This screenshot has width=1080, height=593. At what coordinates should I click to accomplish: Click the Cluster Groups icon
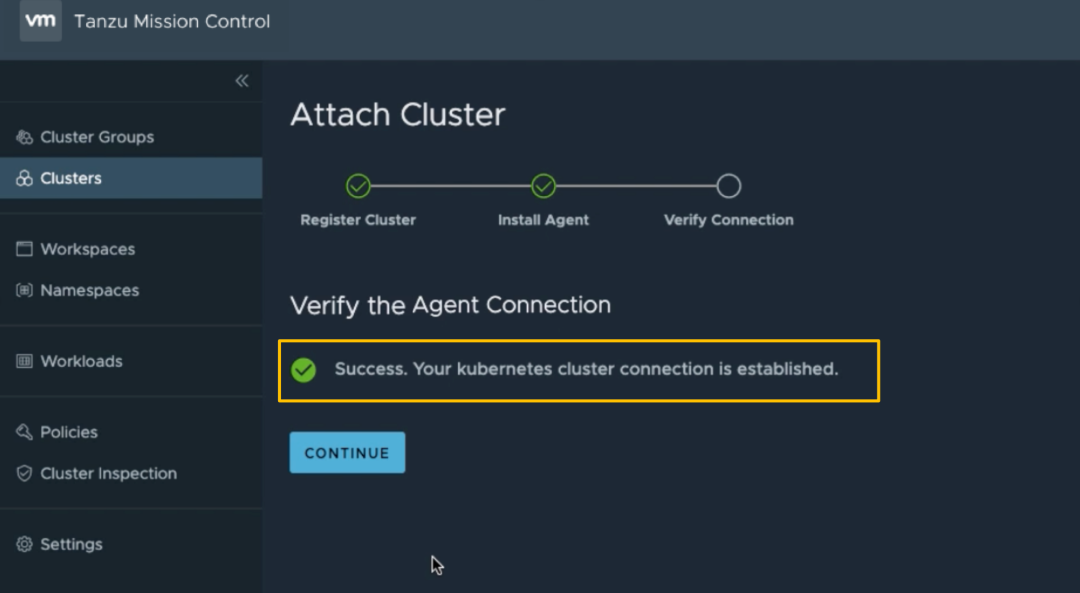[x=24, y=137]
